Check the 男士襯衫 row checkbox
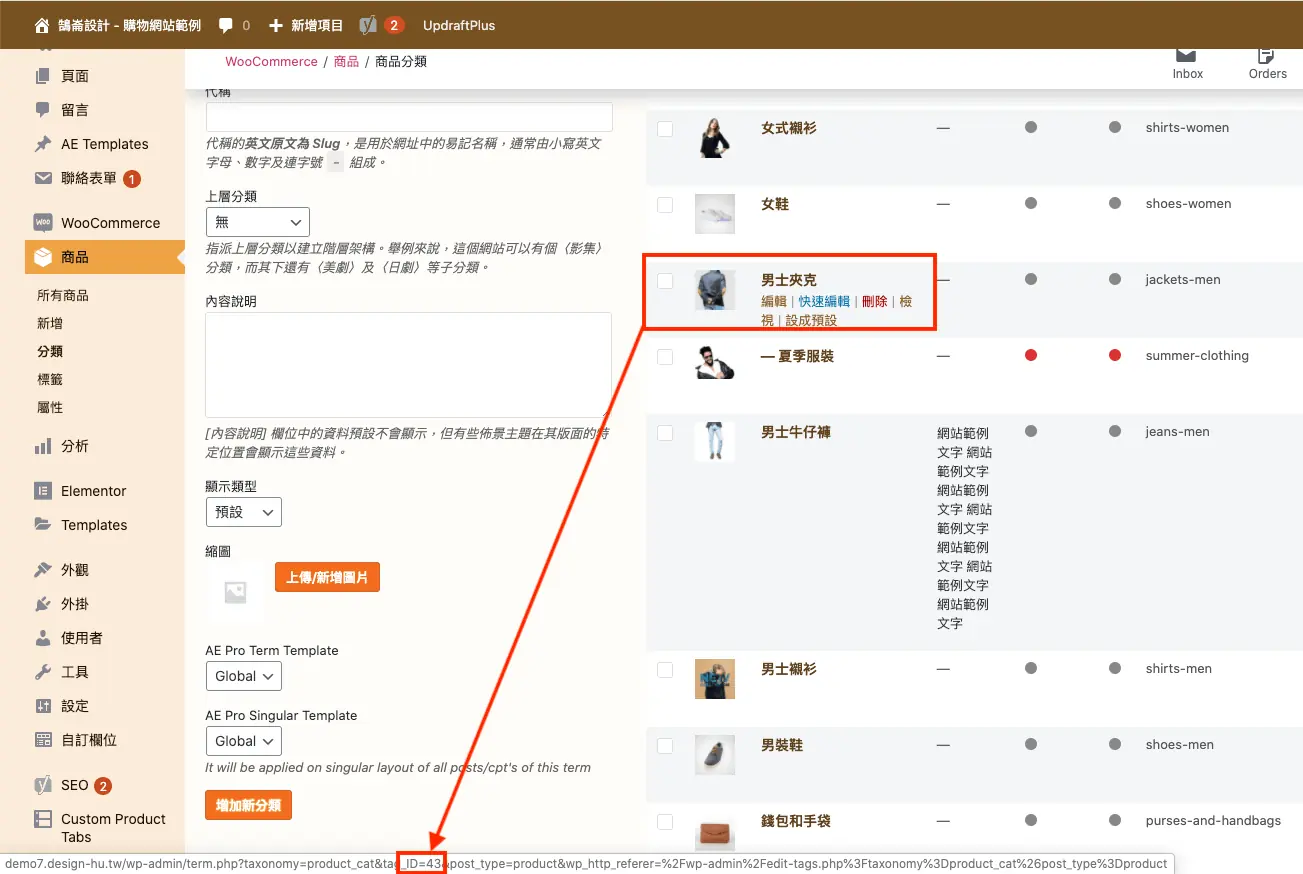Screen dimensions: 1303x874 coord(665,670)
